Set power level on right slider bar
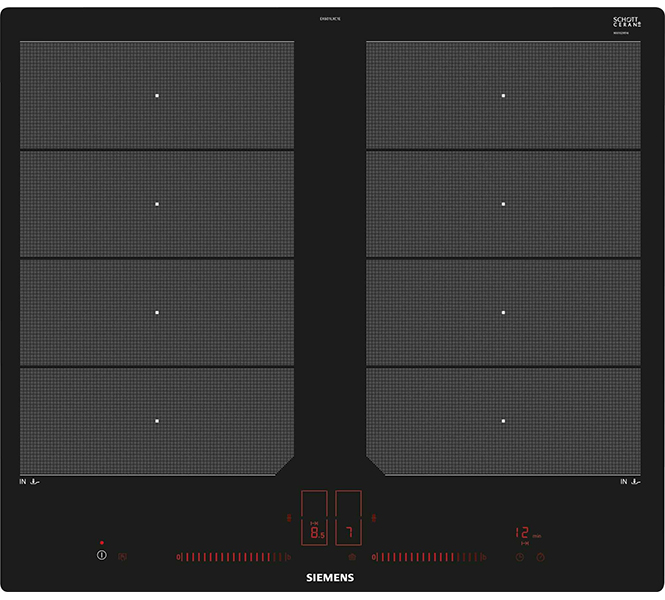665x600 pixels. (x=427, y=556)
